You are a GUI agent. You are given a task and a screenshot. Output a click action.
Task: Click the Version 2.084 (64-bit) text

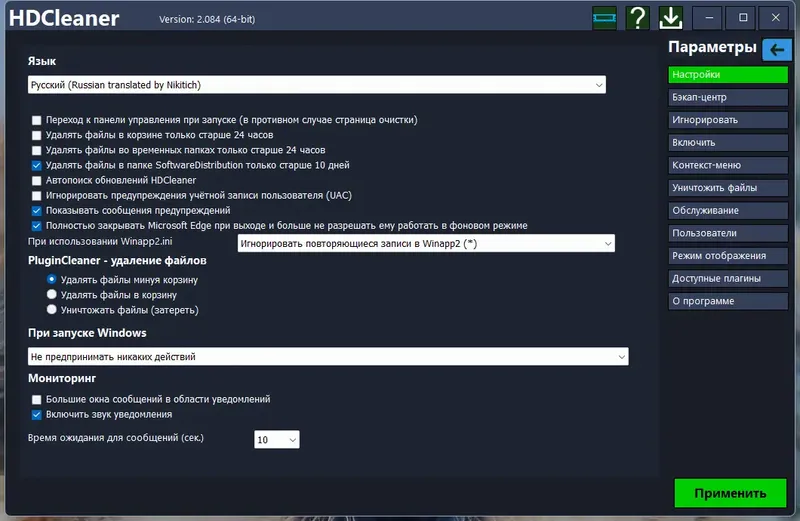click(x=207, y=19)
